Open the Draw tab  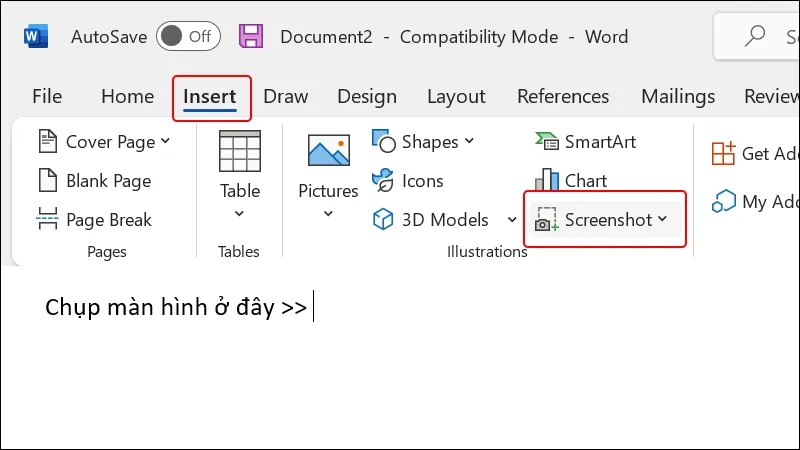286,96
